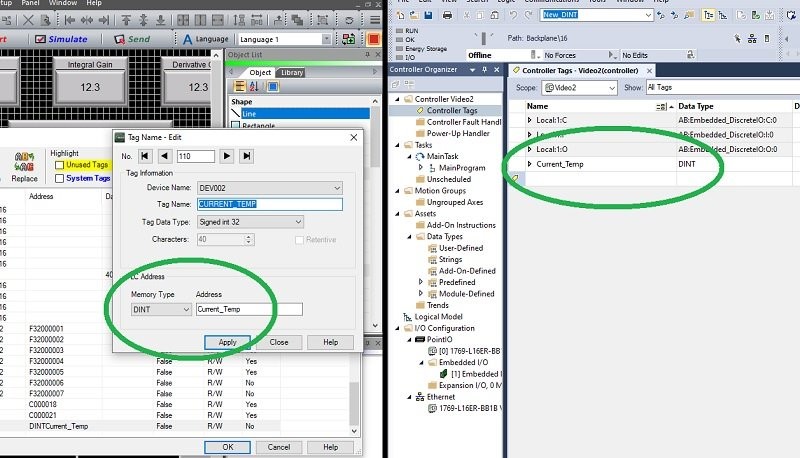Click the tag number field showing 110
Screen dimensions: 800x458
coord(195,156)
